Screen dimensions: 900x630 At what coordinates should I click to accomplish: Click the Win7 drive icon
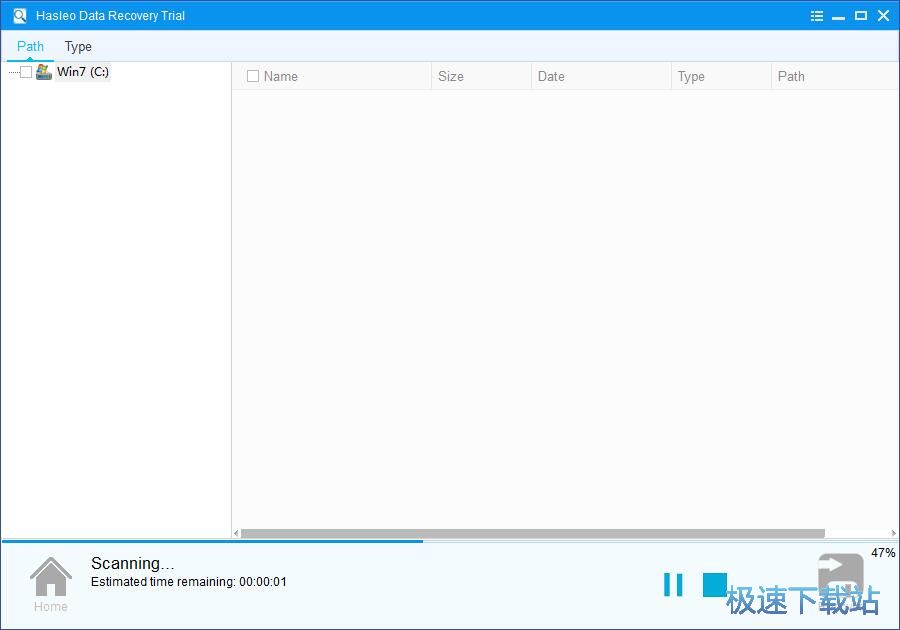(44, 72)
